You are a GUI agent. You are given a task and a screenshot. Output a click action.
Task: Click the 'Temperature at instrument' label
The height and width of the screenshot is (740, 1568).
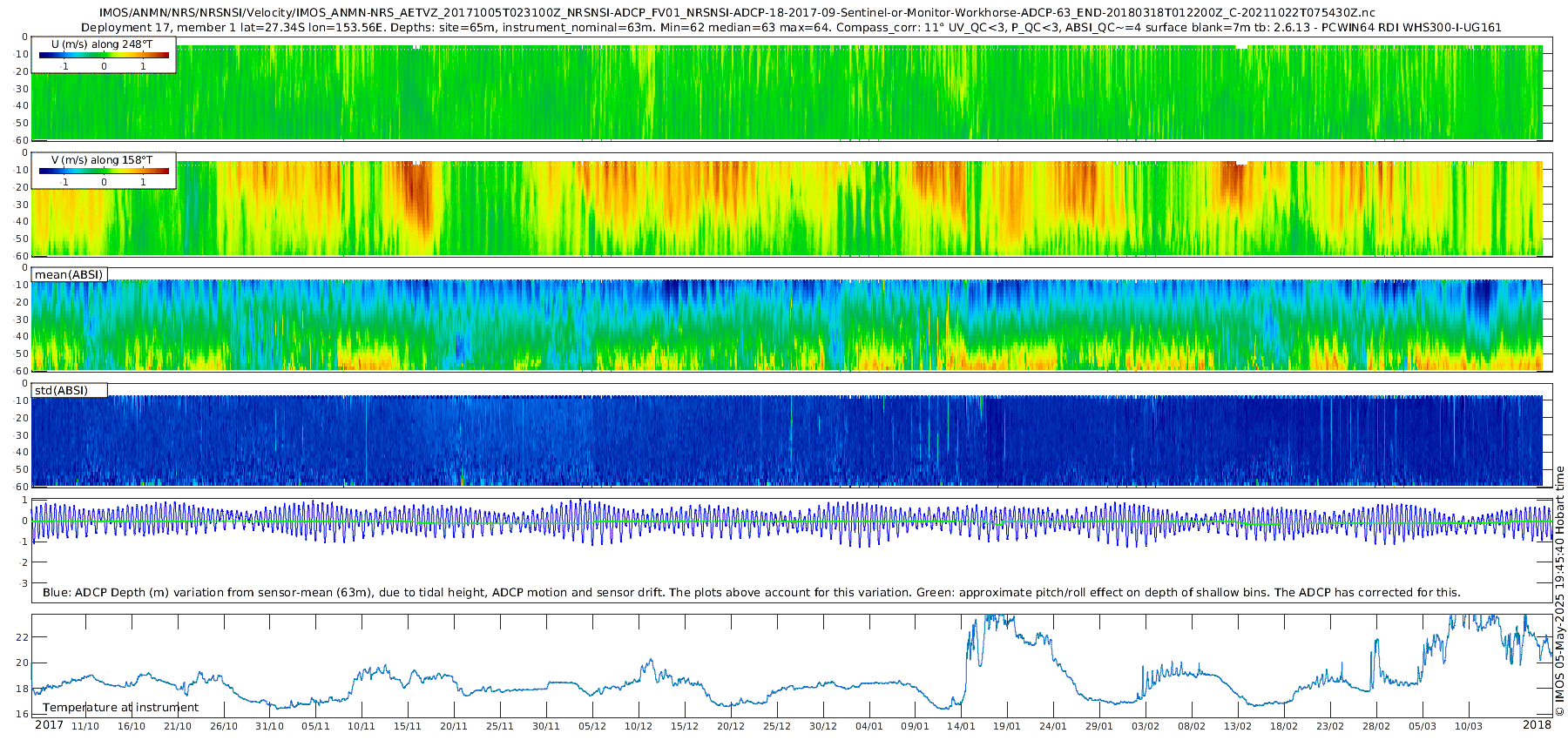point(120,707)
